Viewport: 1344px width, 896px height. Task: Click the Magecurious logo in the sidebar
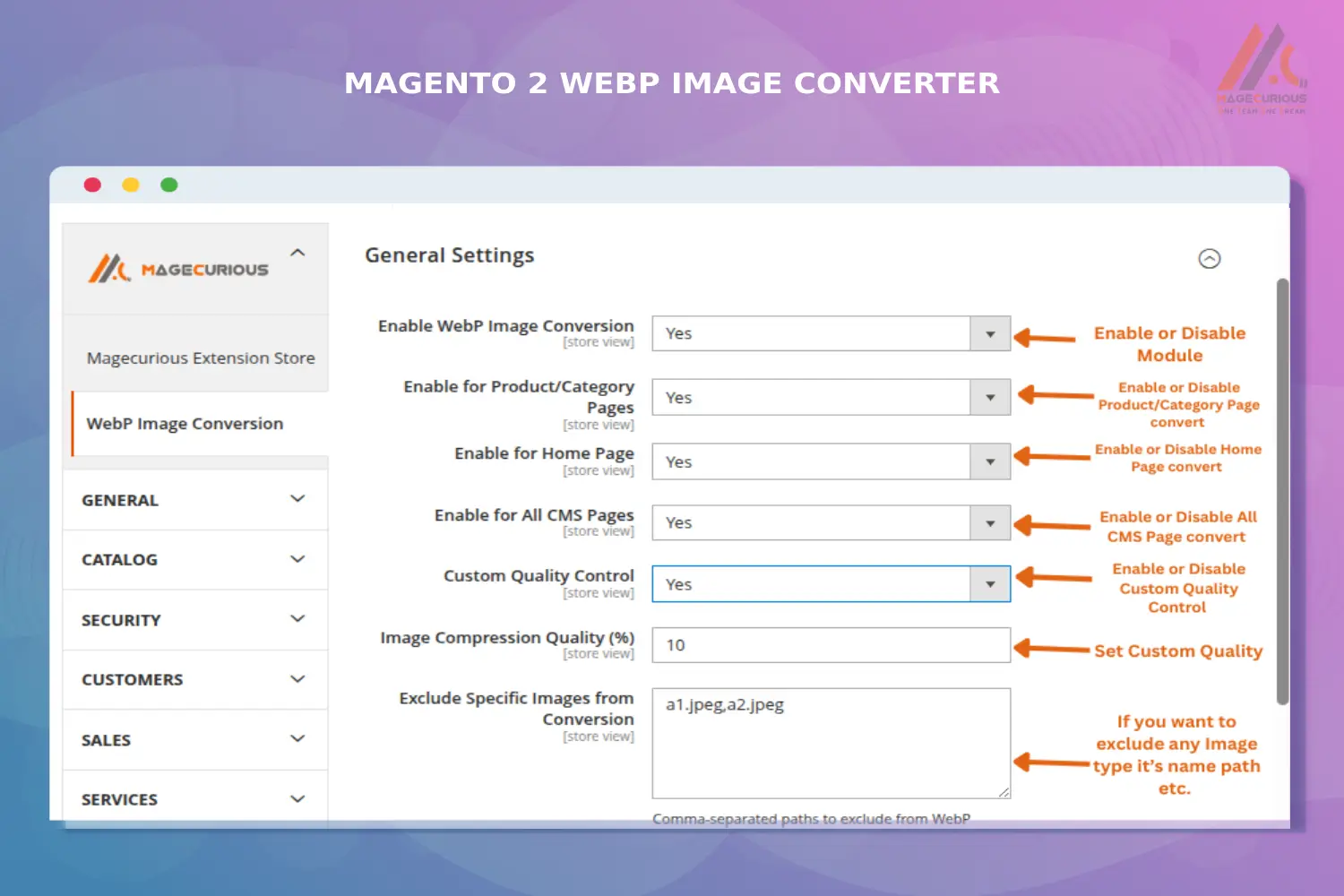(178, 269)
